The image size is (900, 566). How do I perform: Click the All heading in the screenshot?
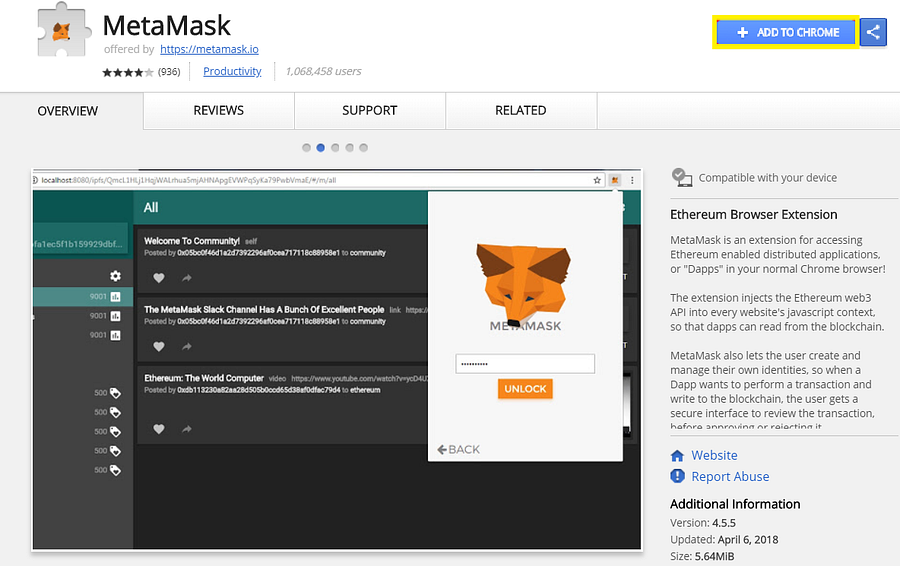click(151, 208)
